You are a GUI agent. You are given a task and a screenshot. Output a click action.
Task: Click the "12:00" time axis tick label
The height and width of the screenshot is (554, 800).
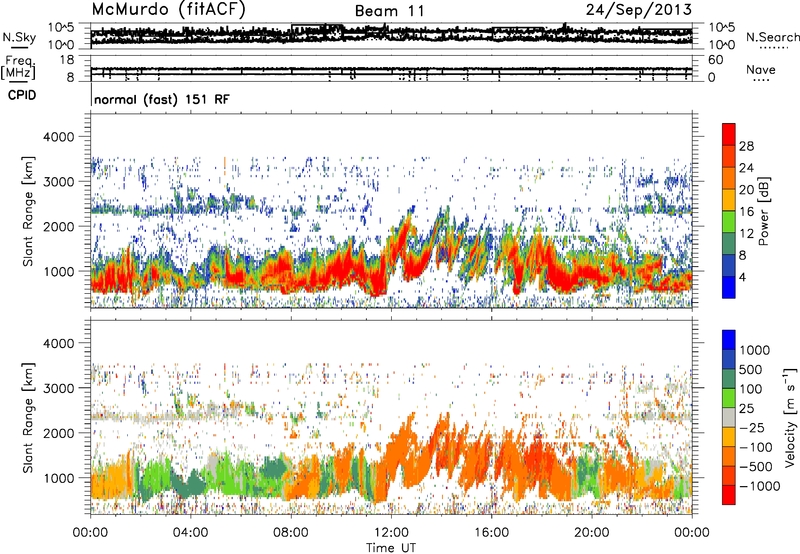[391, 533]
